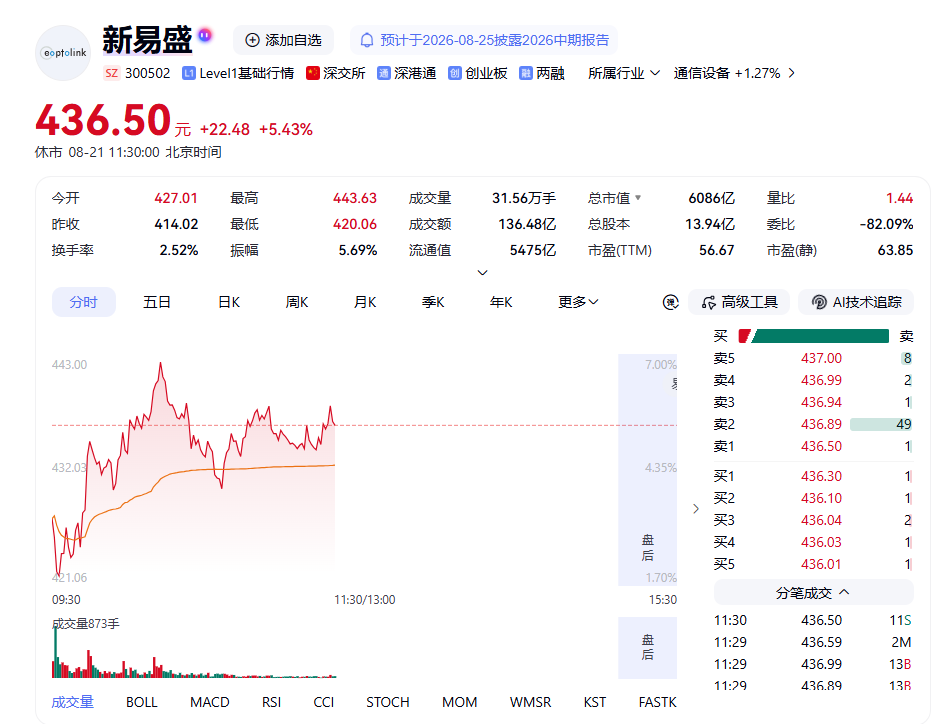Click the 11:30 trade row 436.50
Screen dimensions: 932x724
(813, 620)
